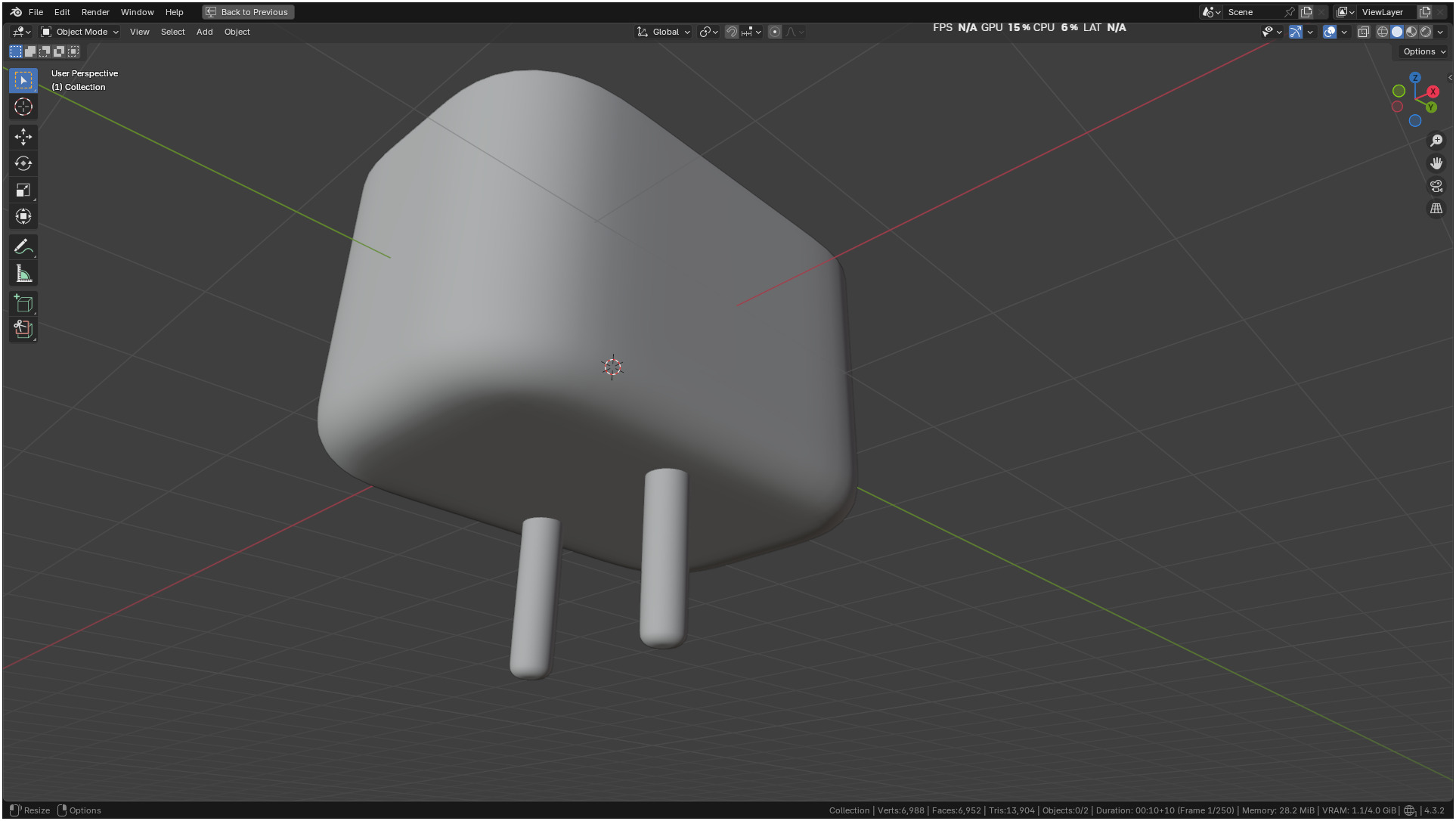This screenshot has height=821, width=1456.
Task: Open the Edit menu
Action: pos(62,12)
